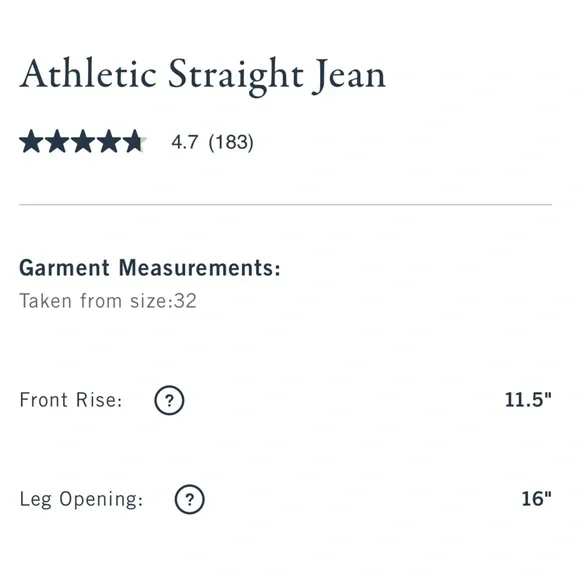Screen dimensions: 580x580
Task: Click the partially filled fifth star
Action: point(135,141)
